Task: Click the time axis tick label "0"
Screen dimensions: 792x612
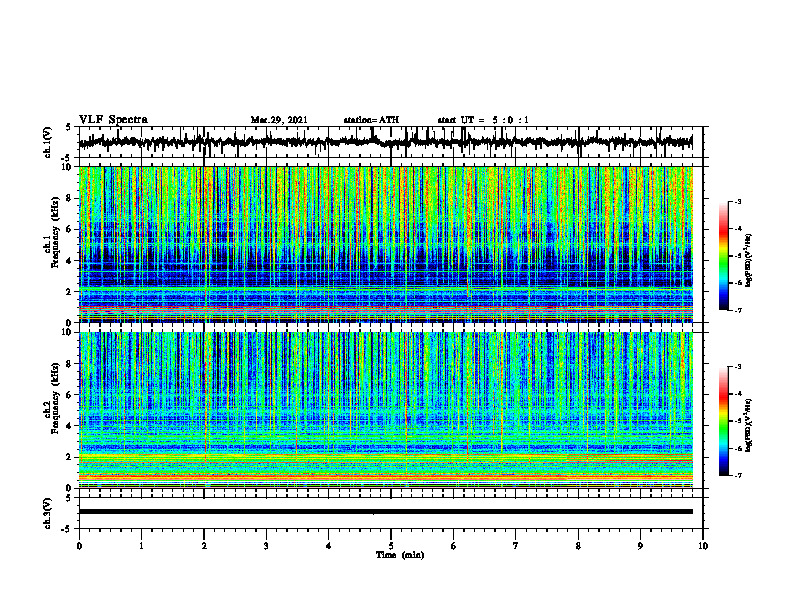Action: point(79,546)
